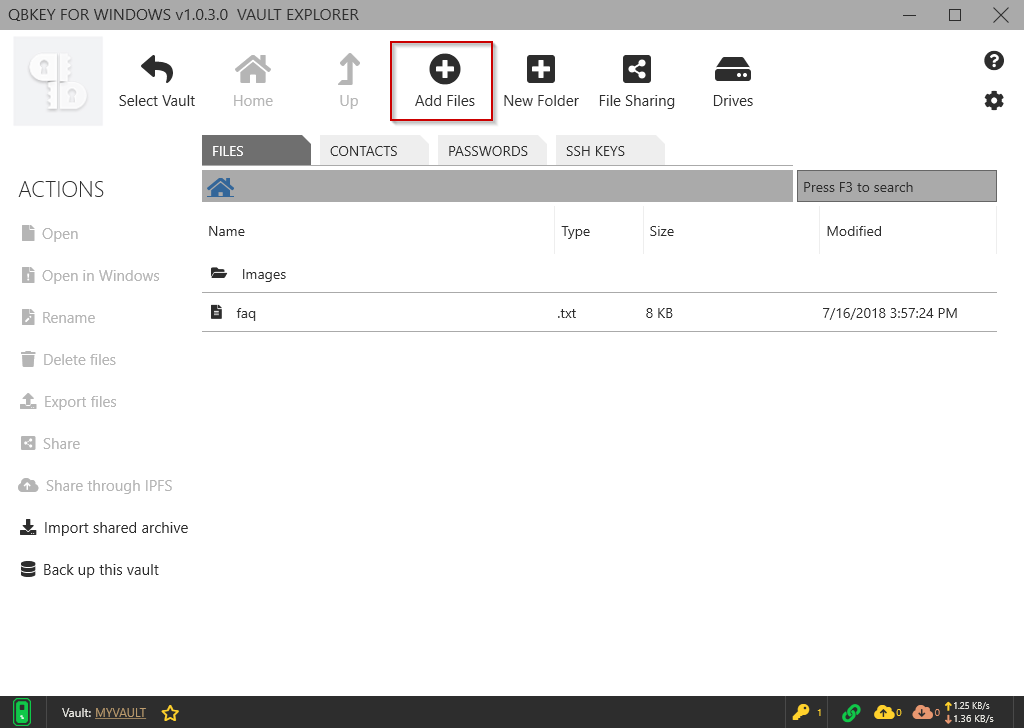Open the PASSWORDS tab

point(492,150)
